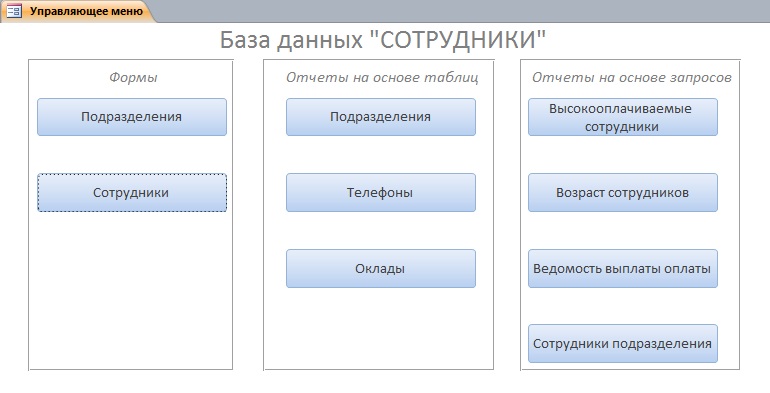Click the form icon on the Управляющее меню tab
770x393 pixels.
(14, 10)
